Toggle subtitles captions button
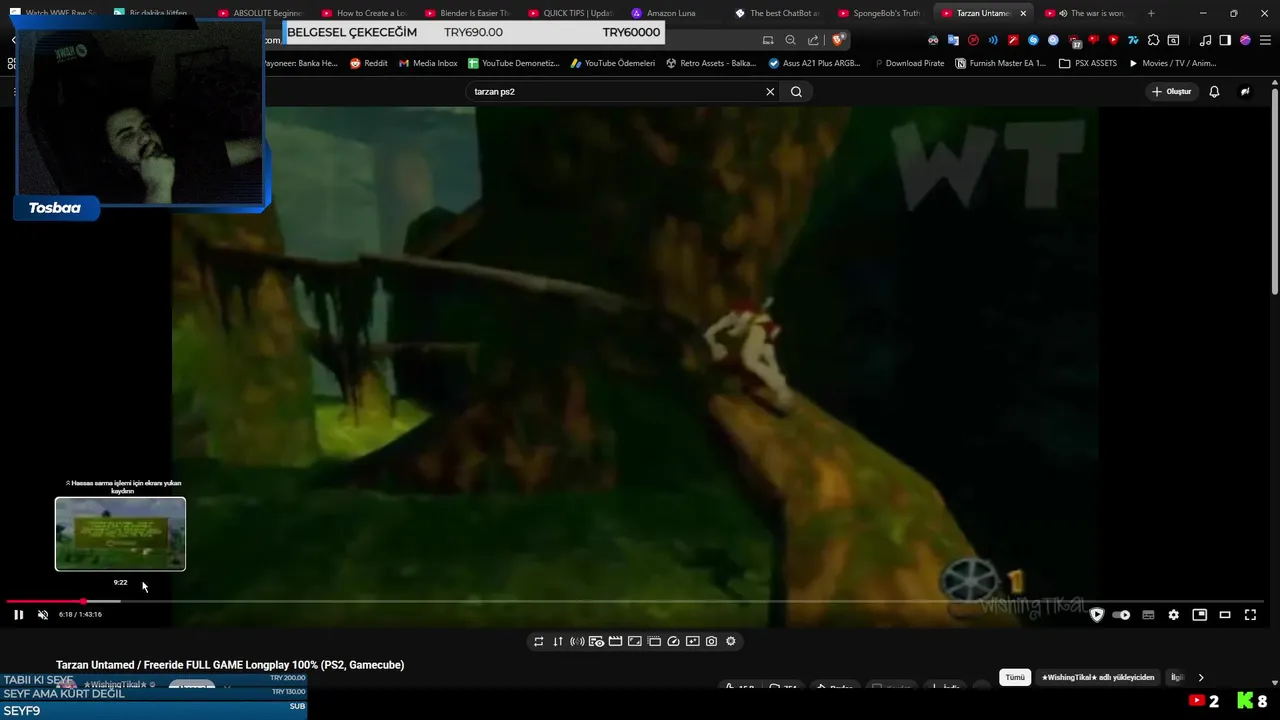This screenshot has height=720, width=1280. [x=1148, y=615]
